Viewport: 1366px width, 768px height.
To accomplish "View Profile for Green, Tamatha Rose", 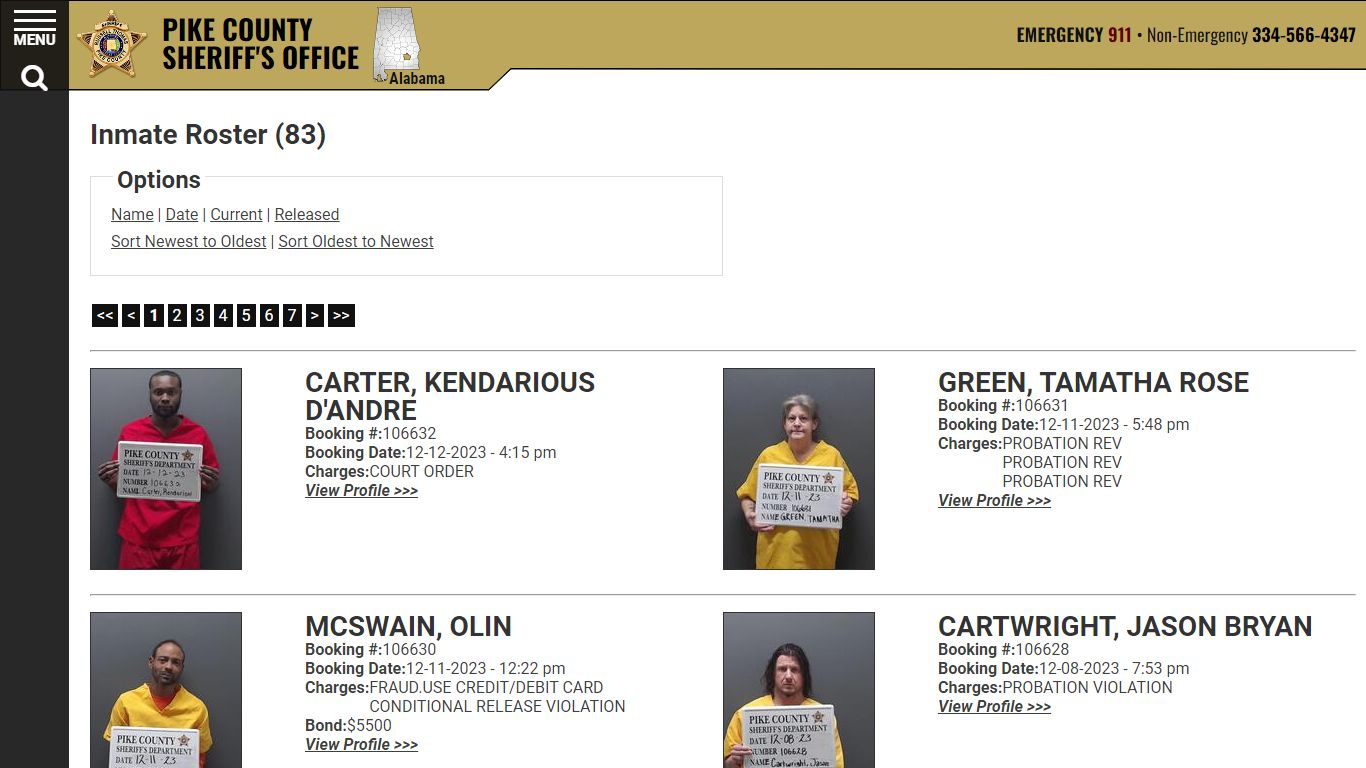I will coord(994,500).
